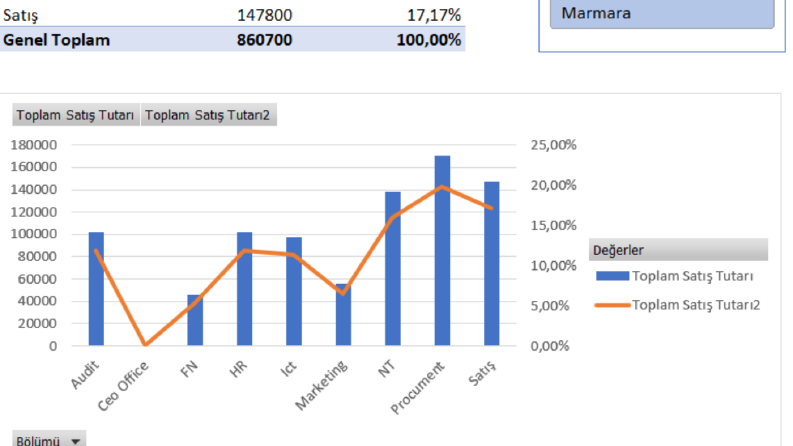Click the Procument axis label
793x446 pixels.
[418, 387]
